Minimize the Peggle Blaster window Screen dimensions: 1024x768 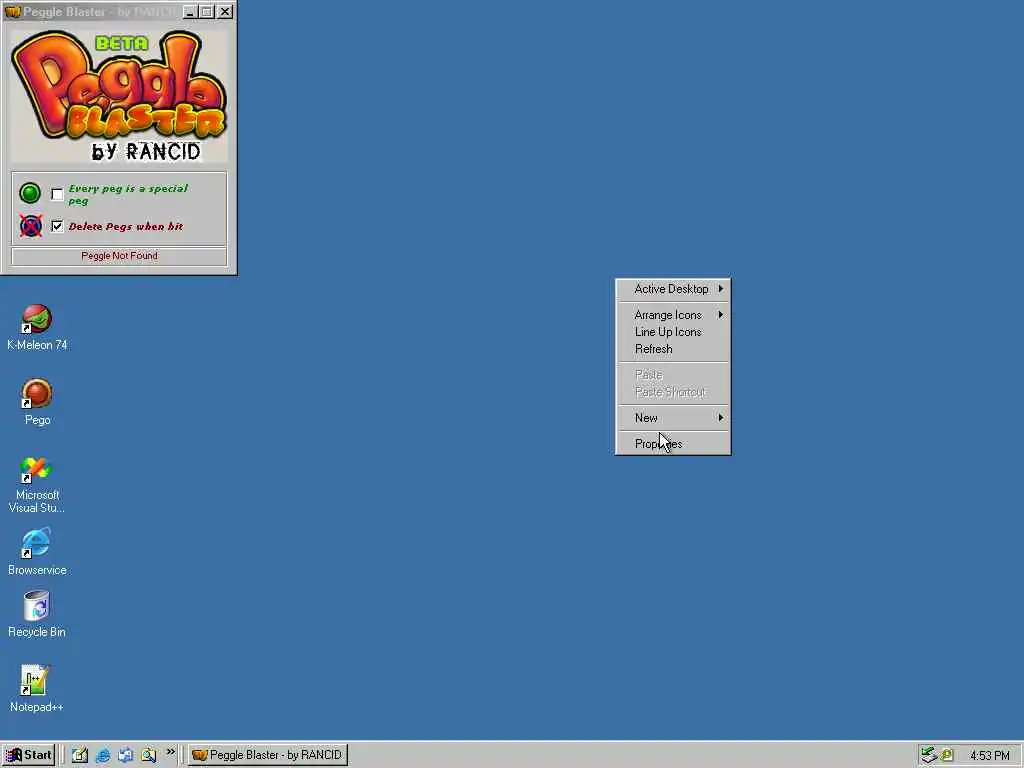190,12
